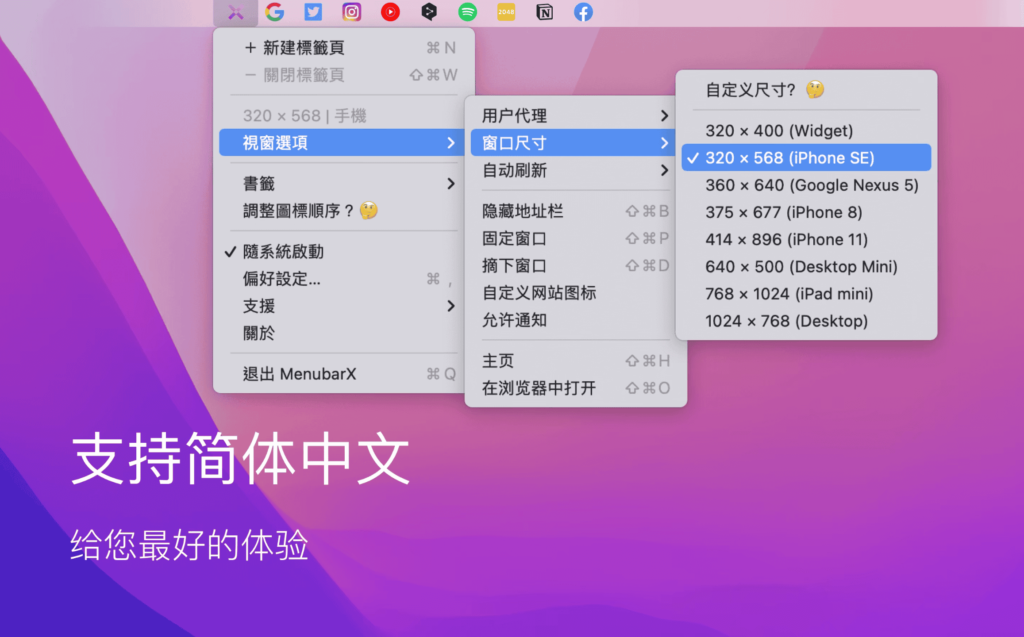Viewport: 1024px width, 637px height.
Task: Enable 固定窗口 pin window
Action: [521, 240]
